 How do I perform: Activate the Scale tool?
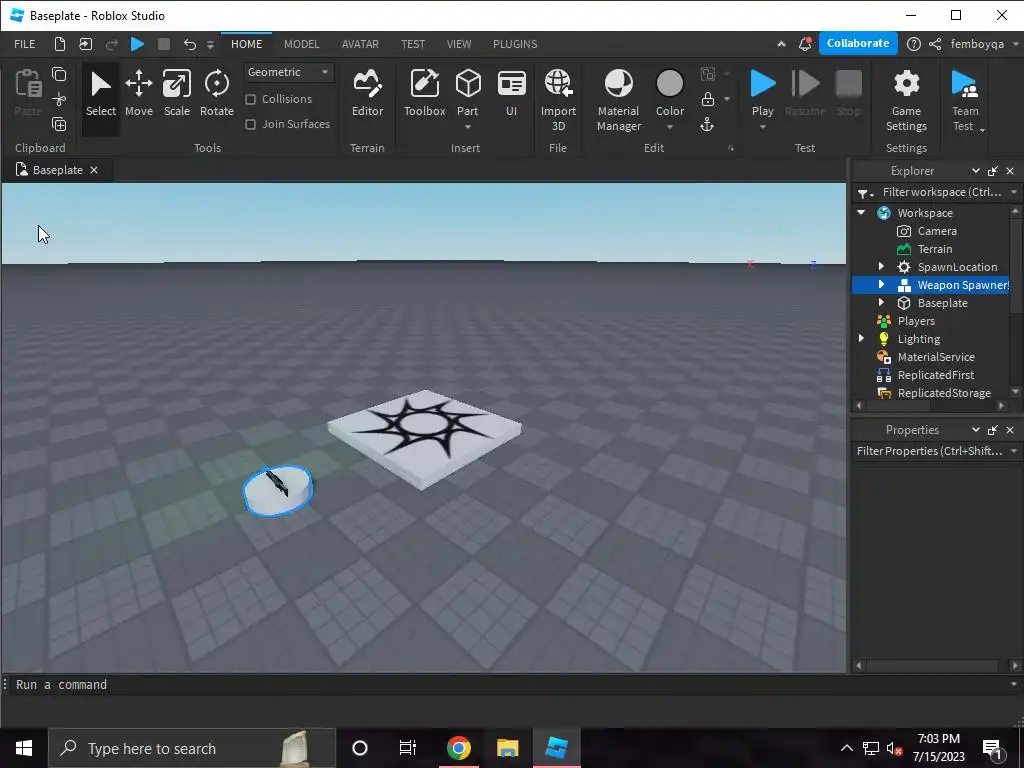[176, 94]
